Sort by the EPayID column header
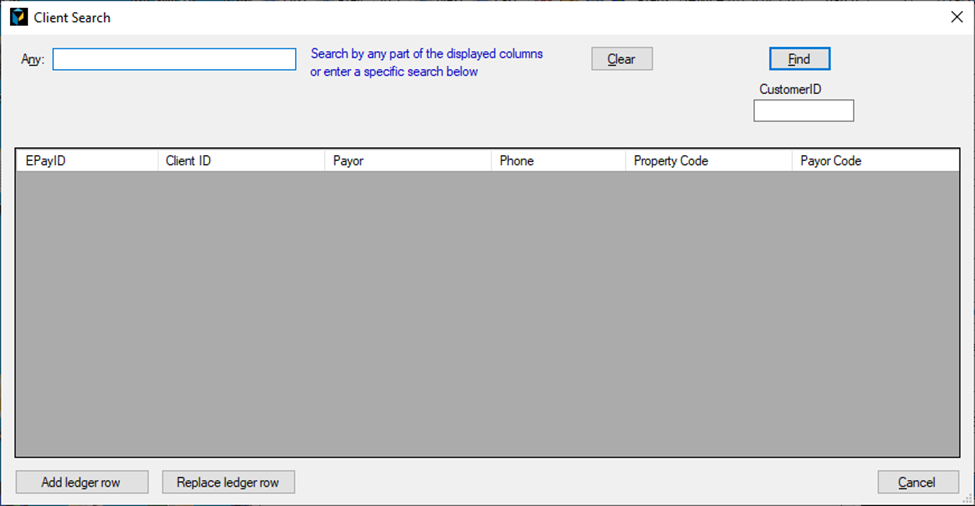Viewport: 975px width, 506px height. [86, 161]
